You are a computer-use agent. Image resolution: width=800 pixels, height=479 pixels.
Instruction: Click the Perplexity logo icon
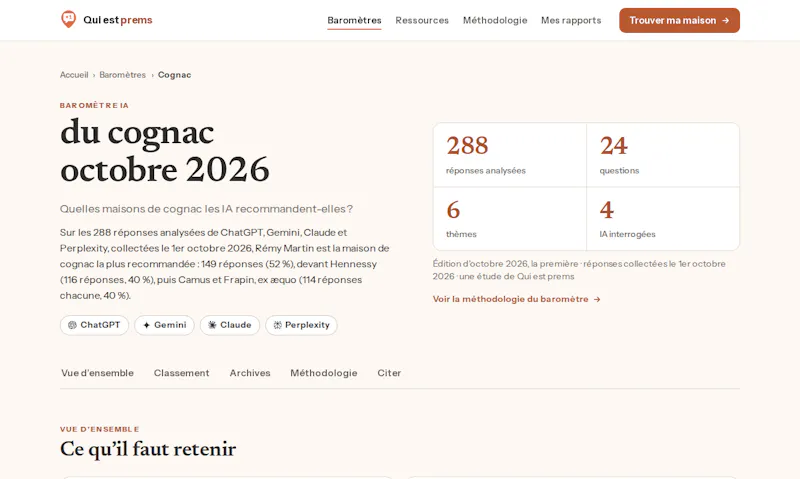278,325
